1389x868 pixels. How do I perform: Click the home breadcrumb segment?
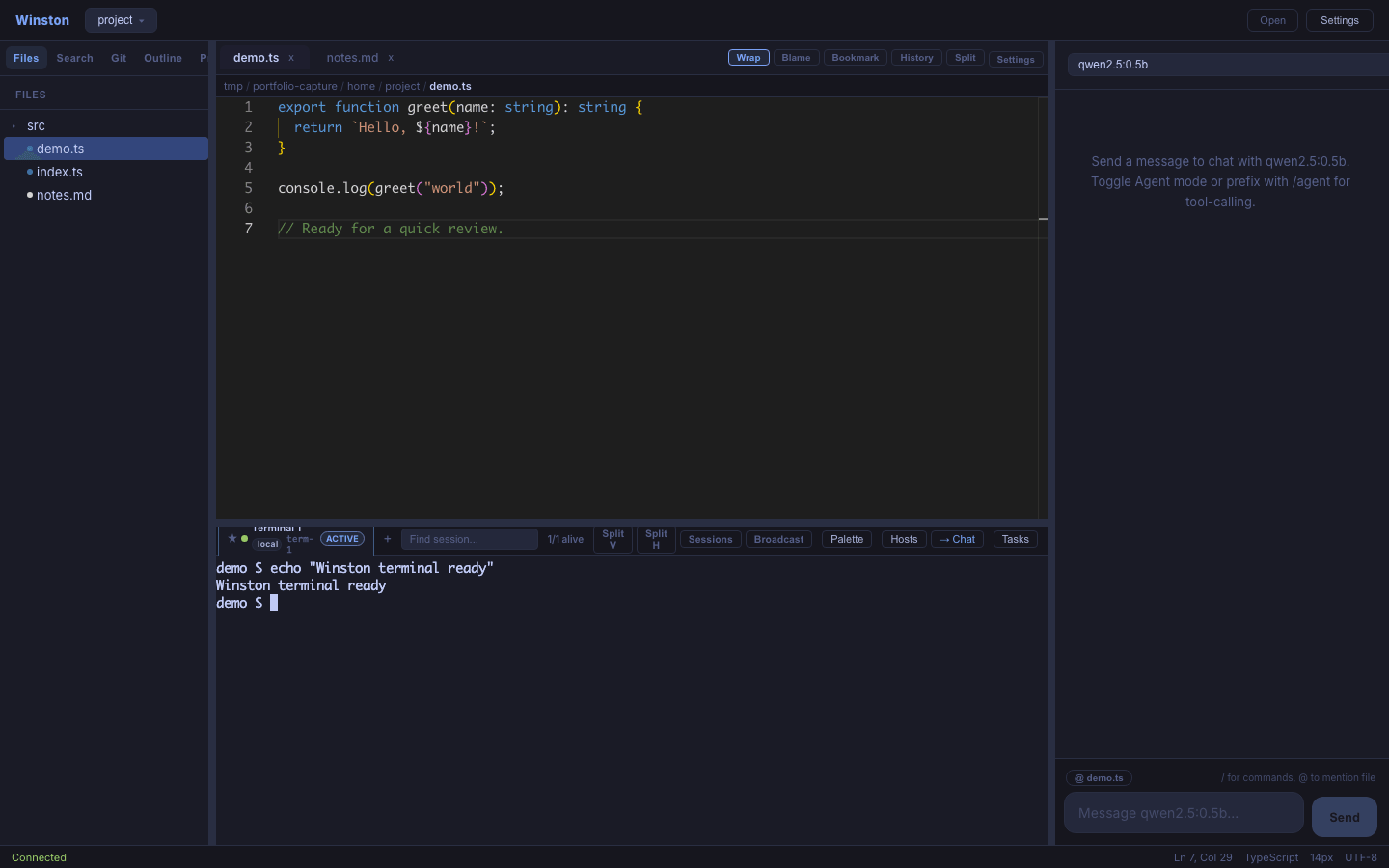pos(361,86)
